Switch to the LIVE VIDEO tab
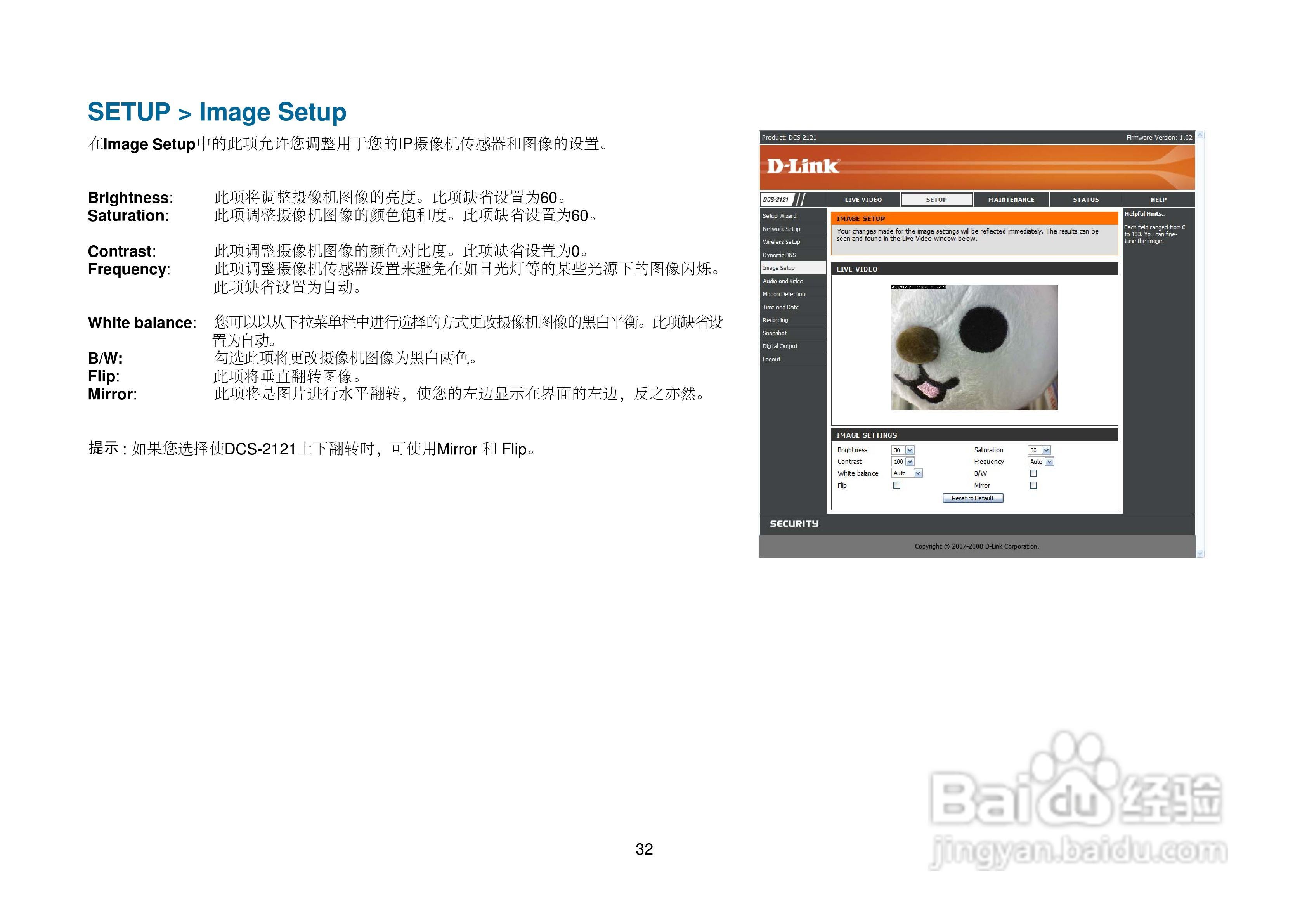 pyautogui.click(x=863, y=200)
